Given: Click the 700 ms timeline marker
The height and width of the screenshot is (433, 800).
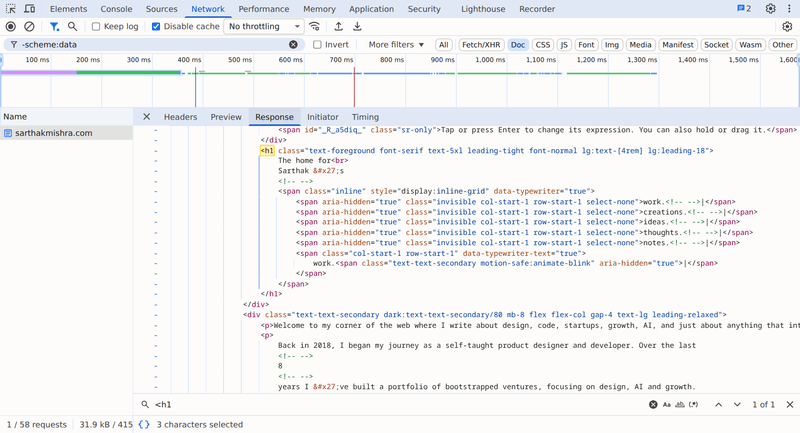Looking at the screenshot, I should coord(341,60).
